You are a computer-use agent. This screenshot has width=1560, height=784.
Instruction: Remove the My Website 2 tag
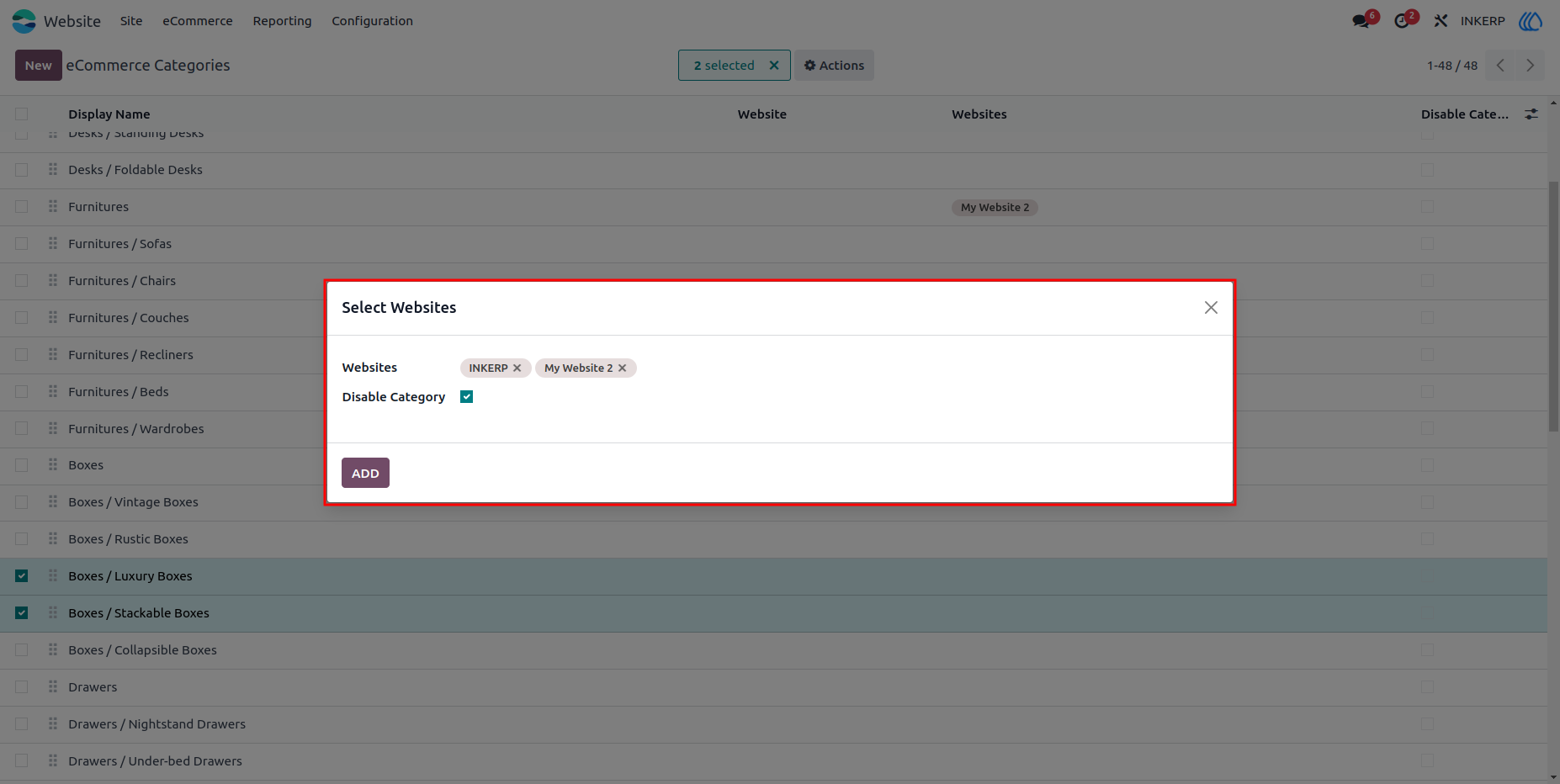click(623, 368)
